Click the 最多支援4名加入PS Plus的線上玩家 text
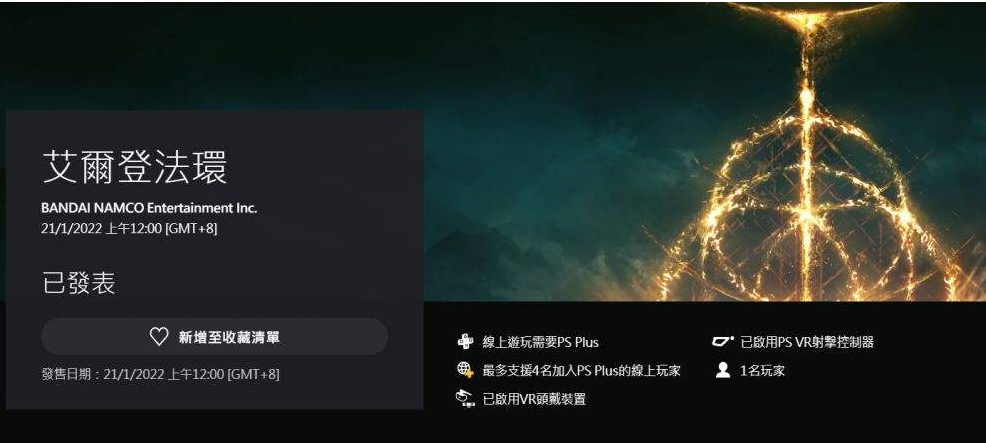Screen dimensions: 986x443 tap(582, 371)
